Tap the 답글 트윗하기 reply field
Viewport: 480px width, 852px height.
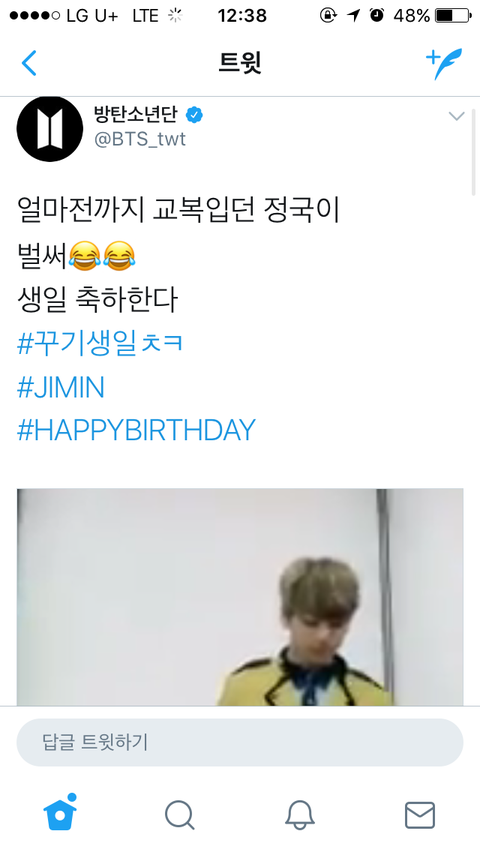[240, 742]
